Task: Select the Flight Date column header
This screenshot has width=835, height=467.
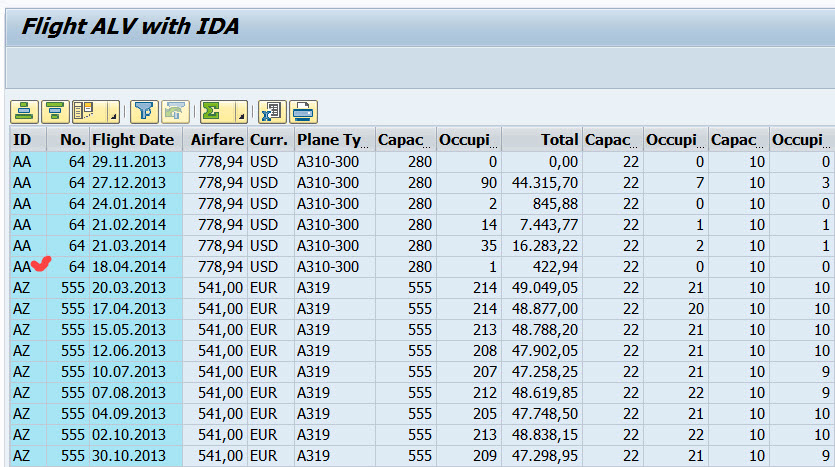Action: click(x=133, y=140)
